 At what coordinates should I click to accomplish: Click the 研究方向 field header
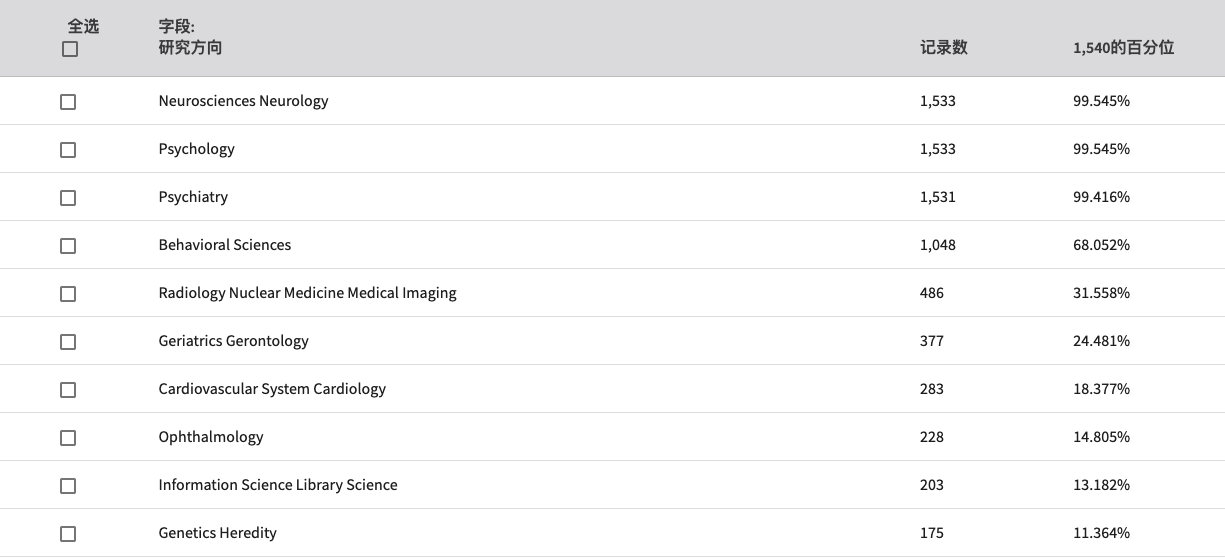(x=190, y=47)
